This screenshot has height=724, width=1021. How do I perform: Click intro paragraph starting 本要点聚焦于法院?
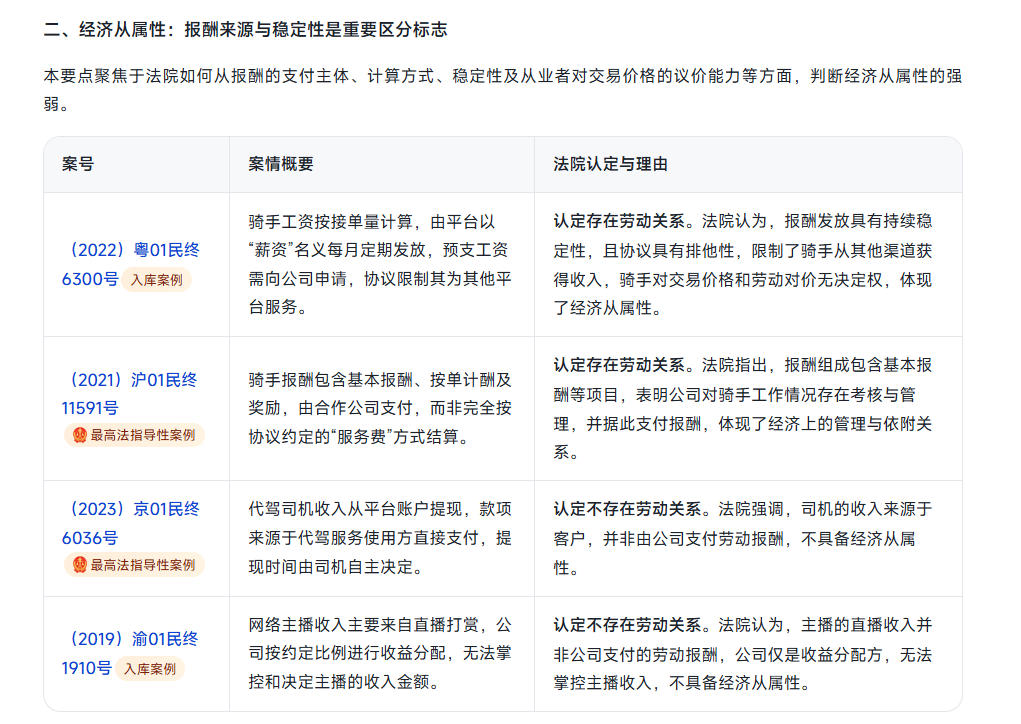503,90
